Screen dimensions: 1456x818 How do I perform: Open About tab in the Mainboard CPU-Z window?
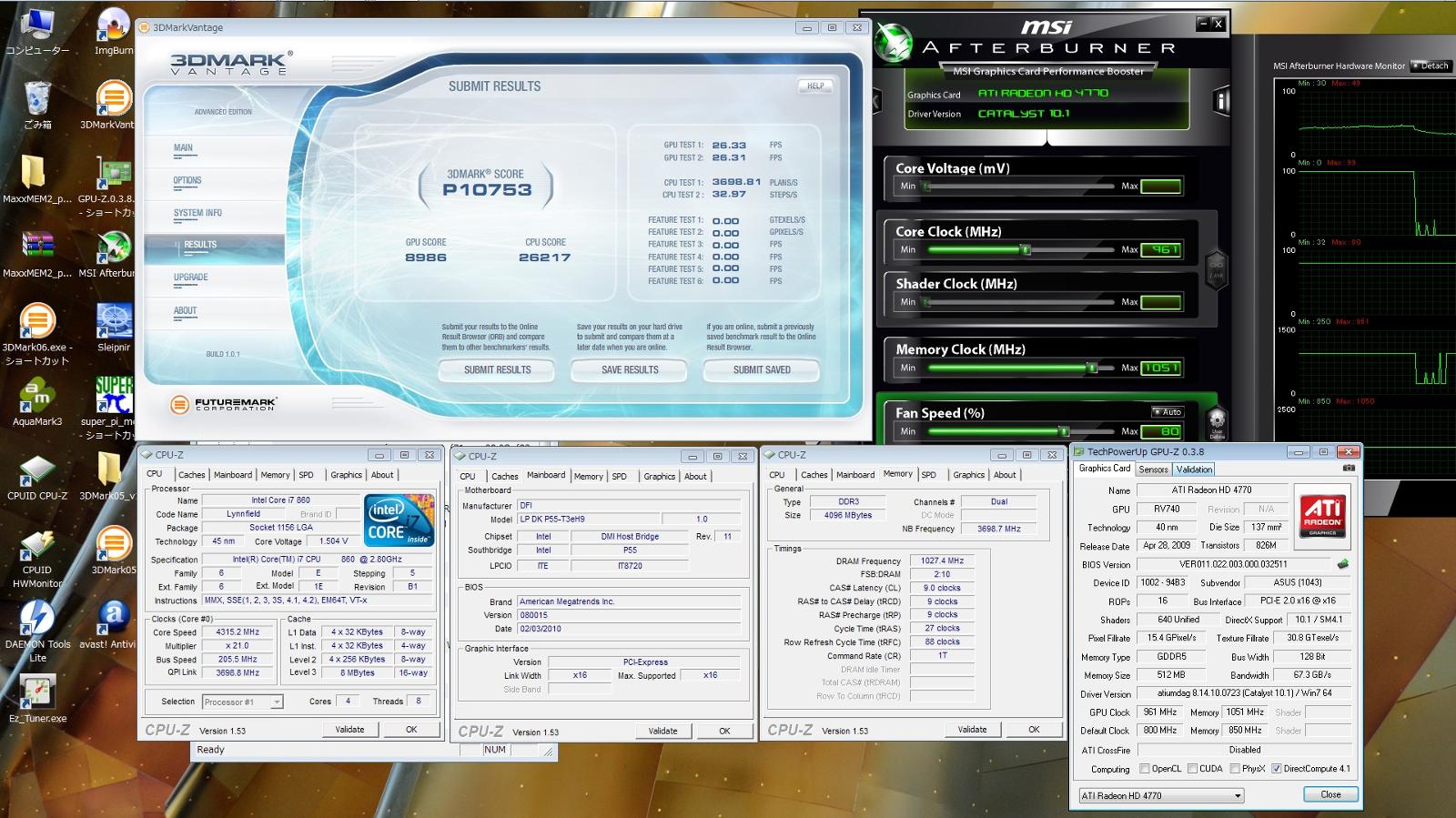coord(695,477)
